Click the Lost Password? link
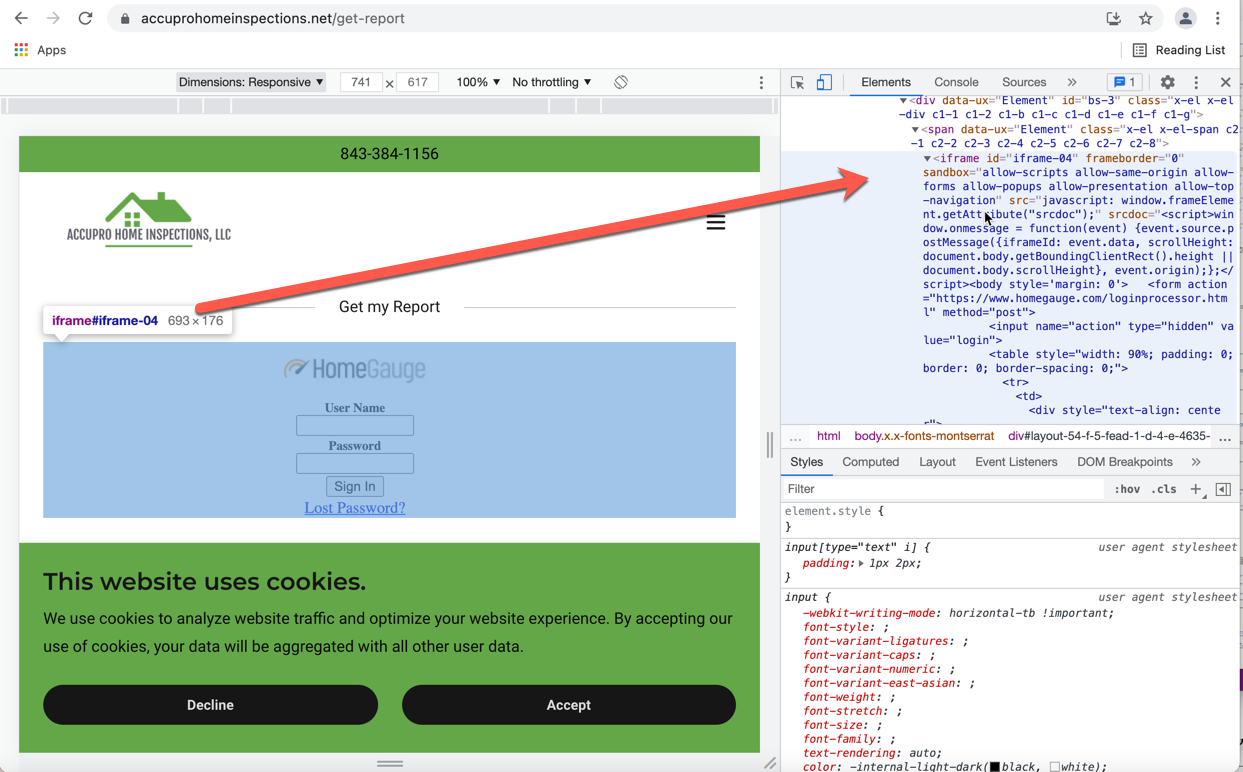 (x=355, y=508)
